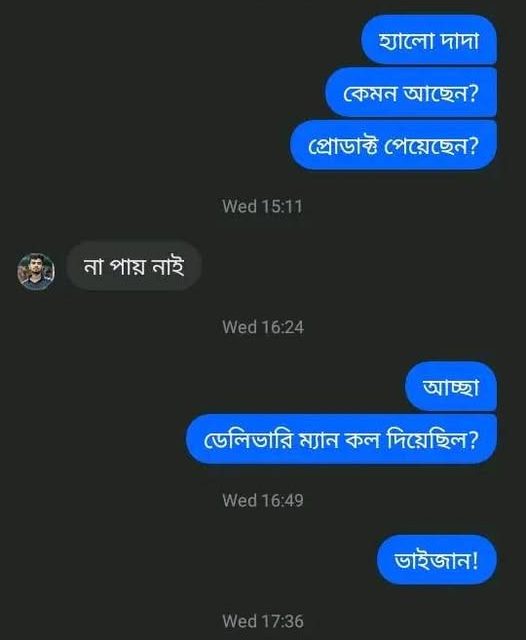Select the প্রোডাক্ট পেয়েছেন? message bubble
Viewport: 526px width, 640px height.
point(393,145)
